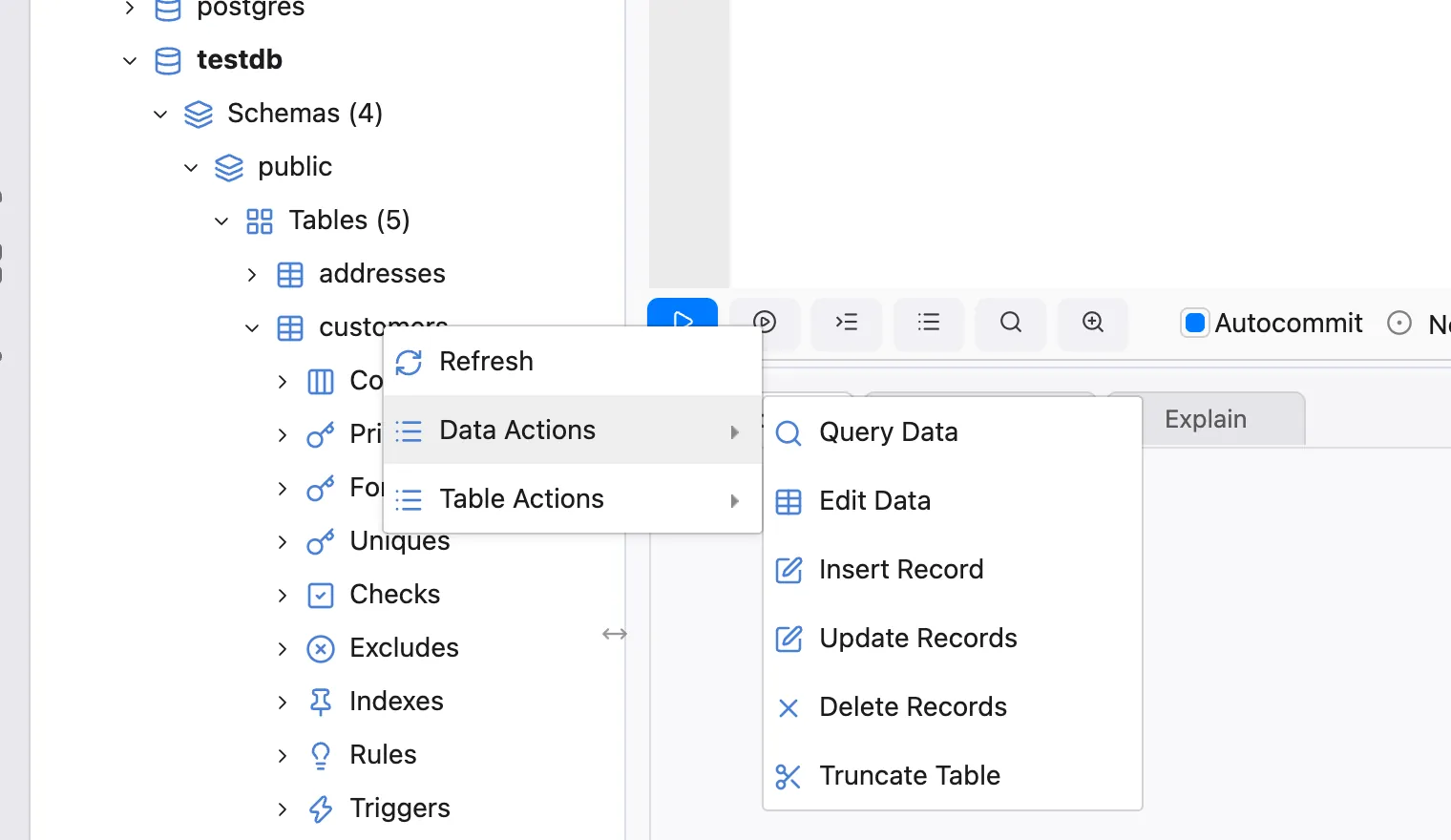
Task: Click the Rules lightbulb icon
Action: point(321,756)
